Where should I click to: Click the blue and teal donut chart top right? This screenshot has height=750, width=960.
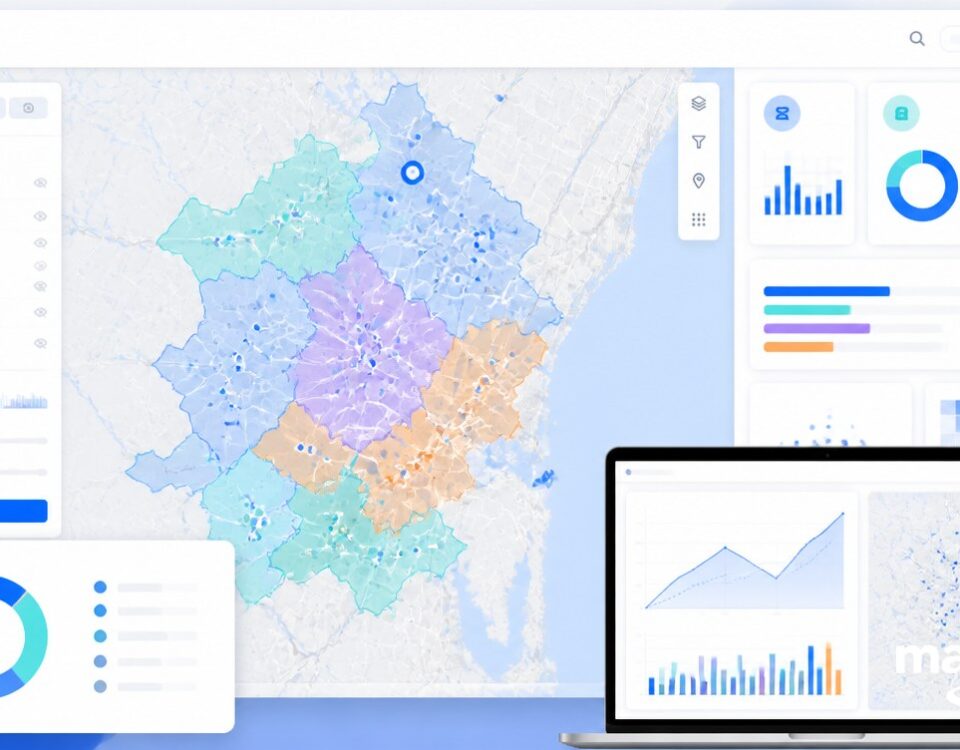(921, 186)
